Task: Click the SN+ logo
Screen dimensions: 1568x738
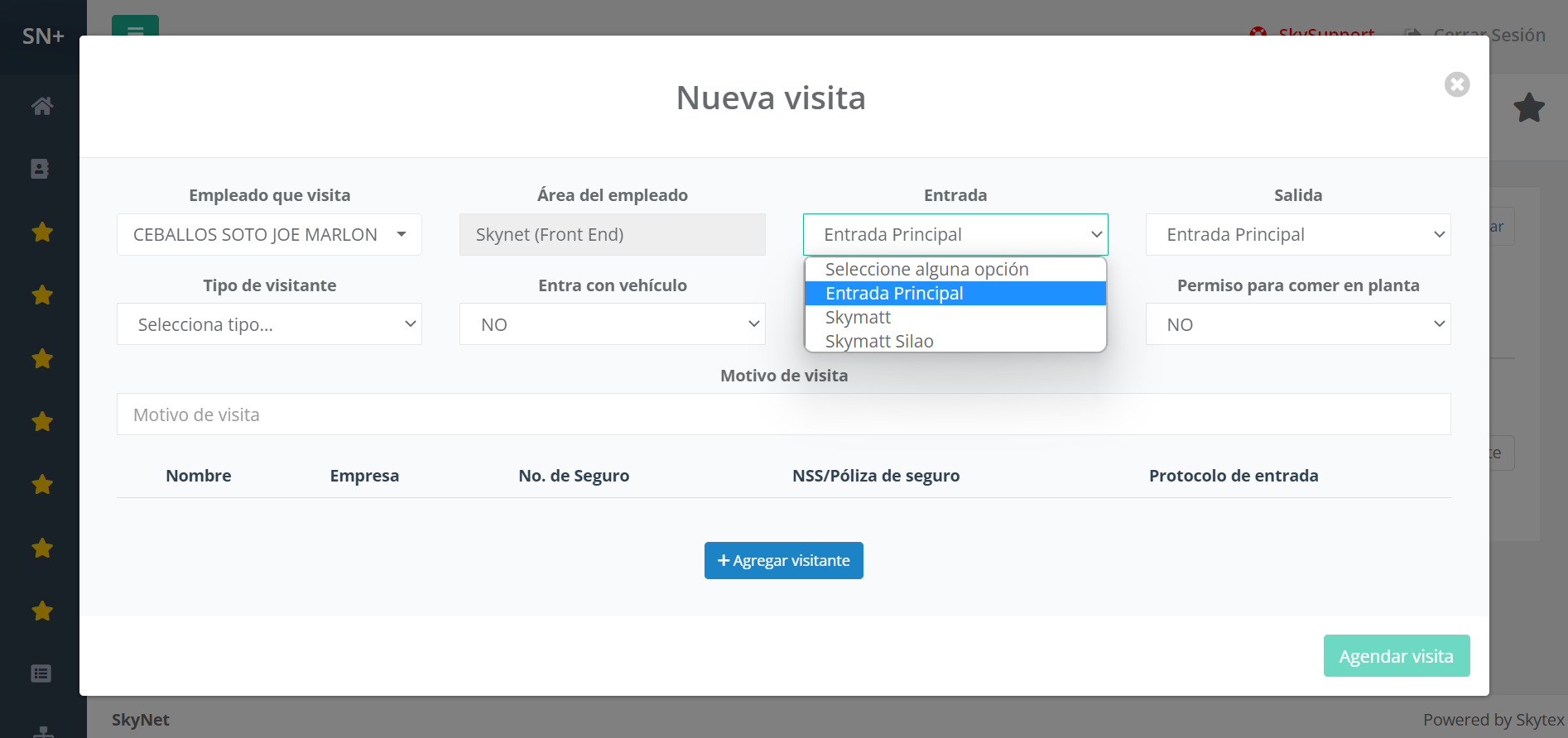Action: 43,36
